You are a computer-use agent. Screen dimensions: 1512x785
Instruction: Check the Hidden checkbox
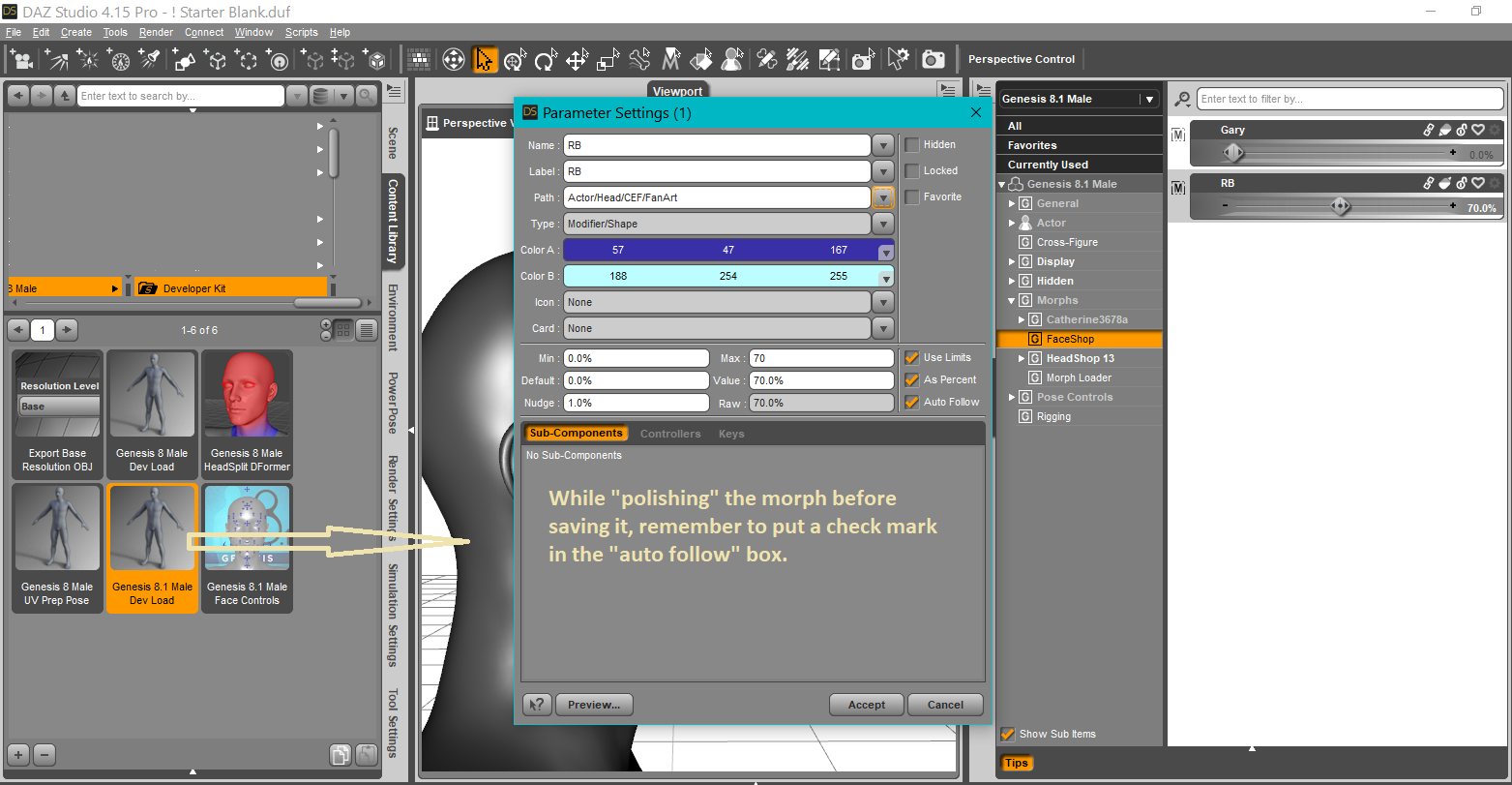(912, 145)
